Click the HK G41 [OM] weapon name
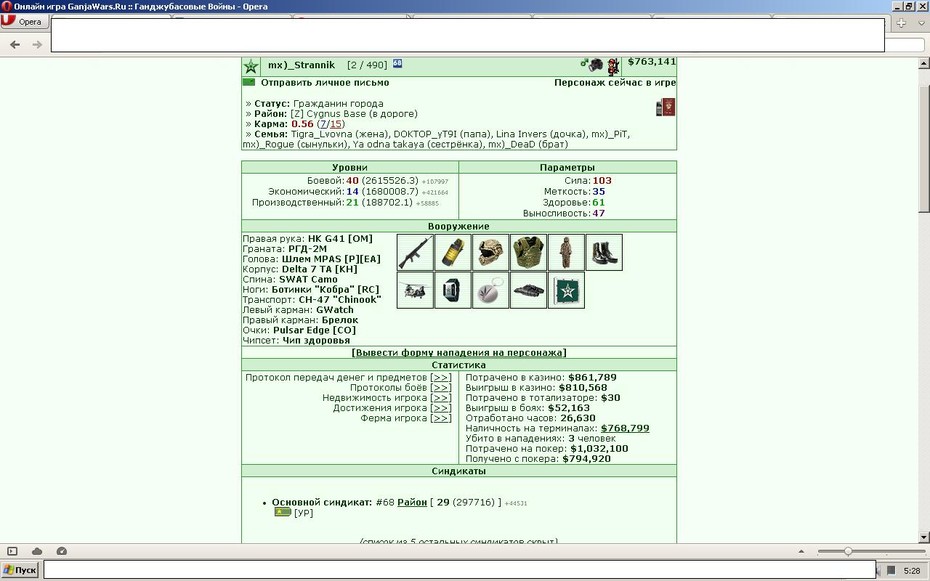This screenshot has width=930, height=581. (x=340, y=238)
